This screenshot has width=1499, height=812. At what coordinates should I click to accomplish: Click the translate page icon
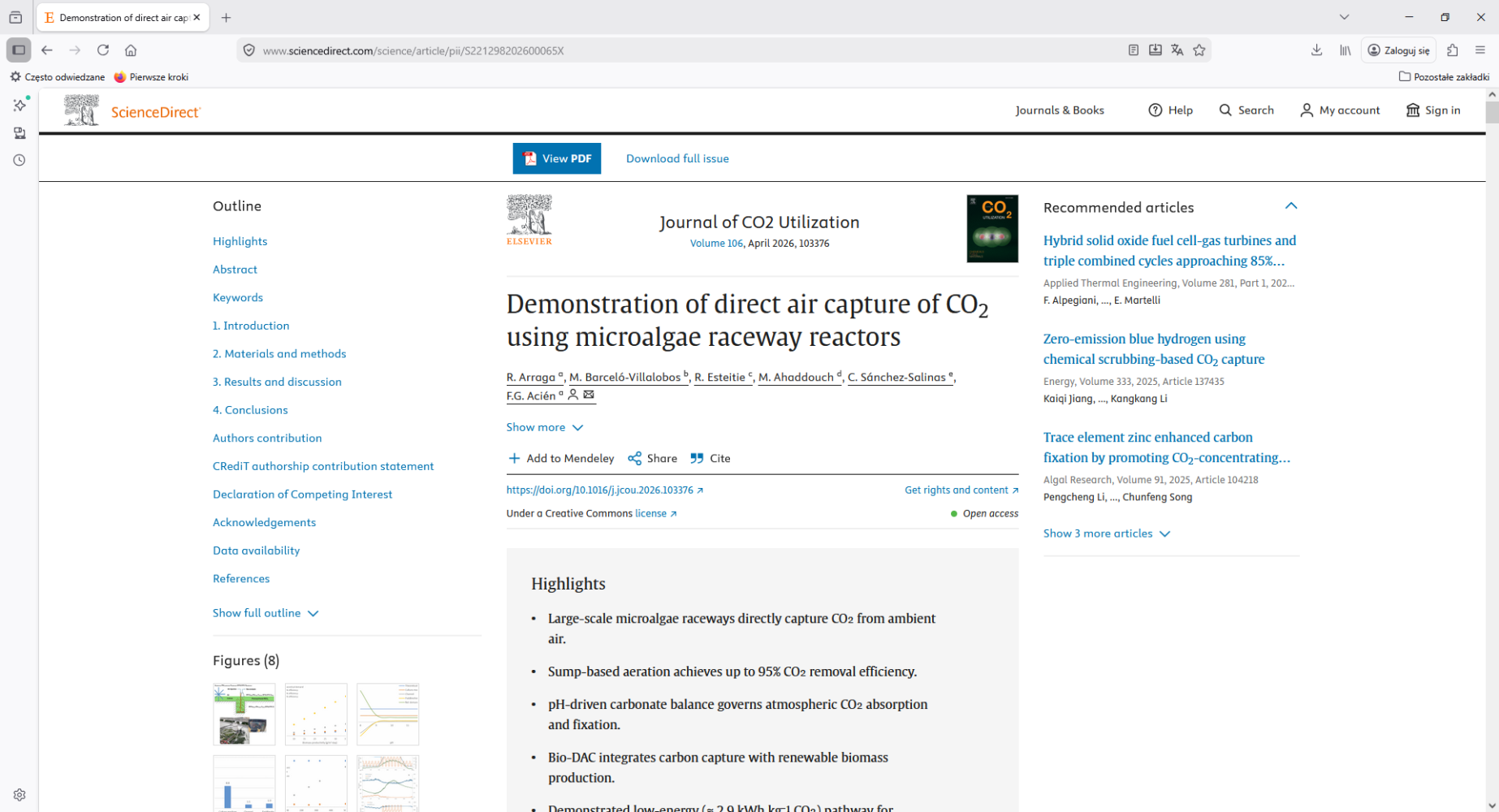[1177, 50]
